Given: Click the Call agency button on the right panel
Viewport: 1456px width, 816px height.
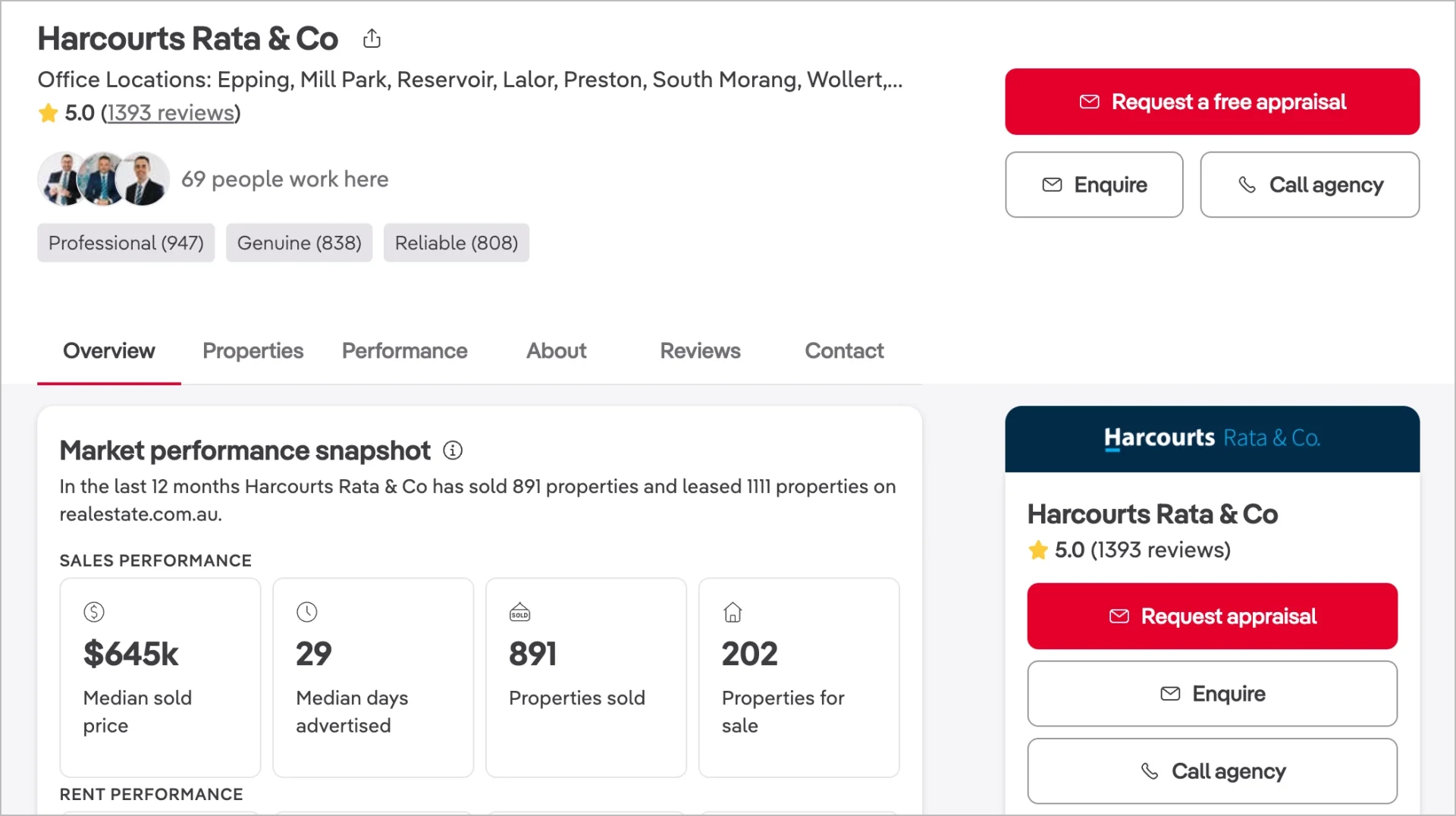Looking at the screenshot, I should [1212, 770].
